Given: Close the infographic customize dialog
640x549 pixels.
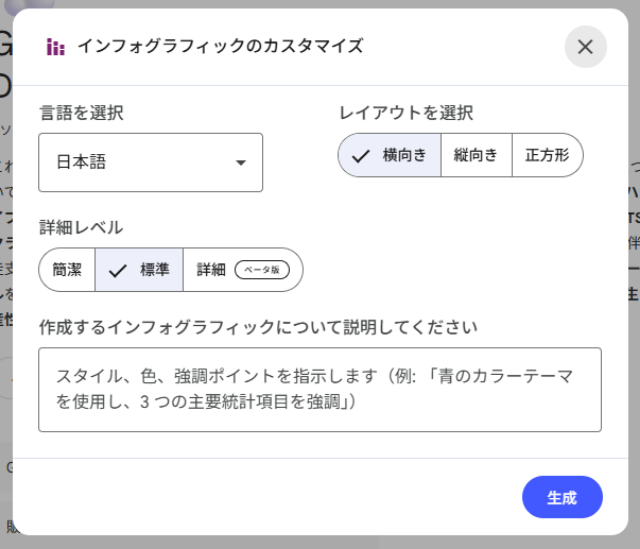Looking at the screenshot, I should [x=585, y=47].
